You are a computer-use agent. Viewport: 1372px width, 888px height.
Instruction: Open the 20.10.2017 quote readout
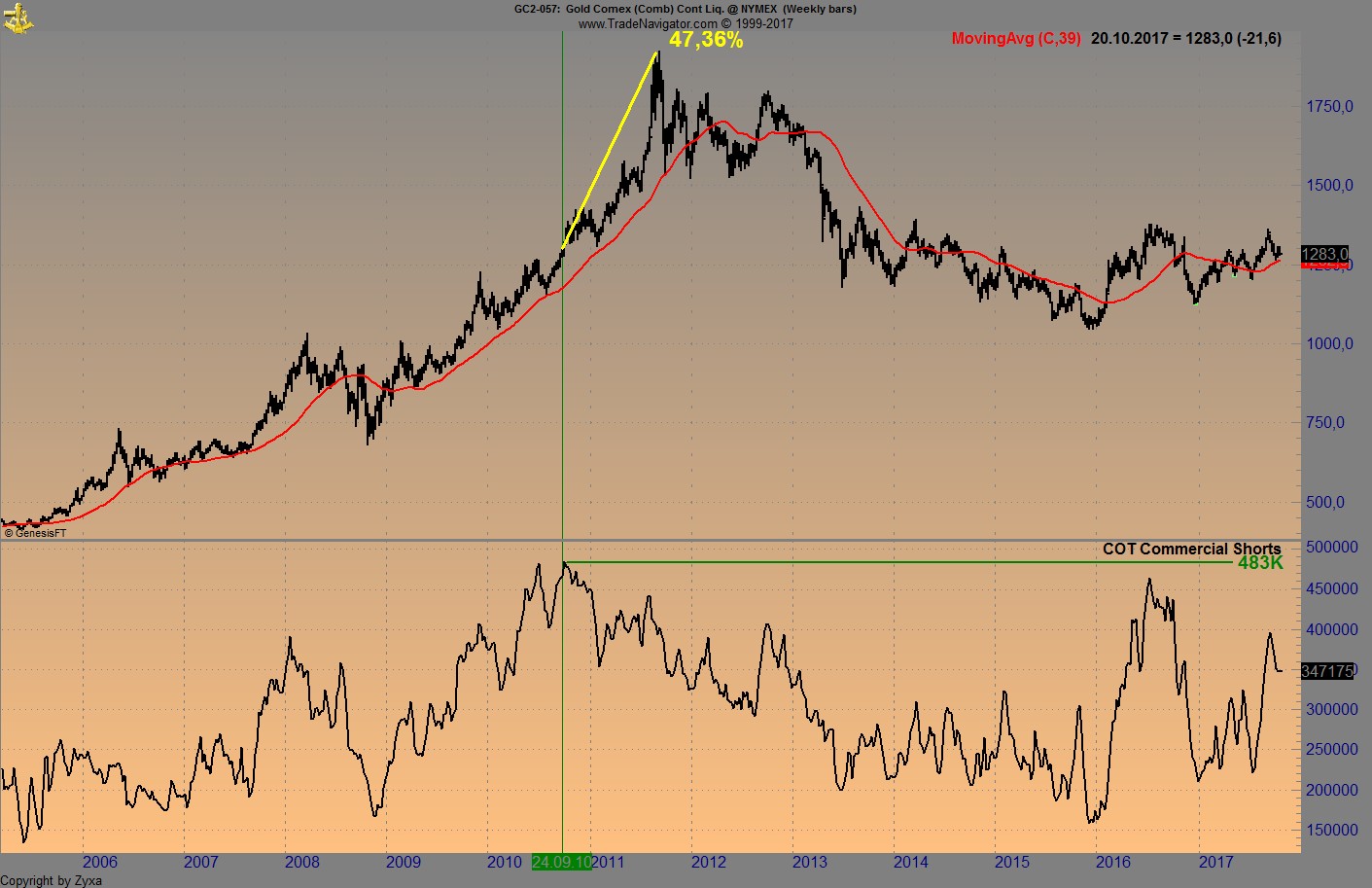(x=1184, y=39)
